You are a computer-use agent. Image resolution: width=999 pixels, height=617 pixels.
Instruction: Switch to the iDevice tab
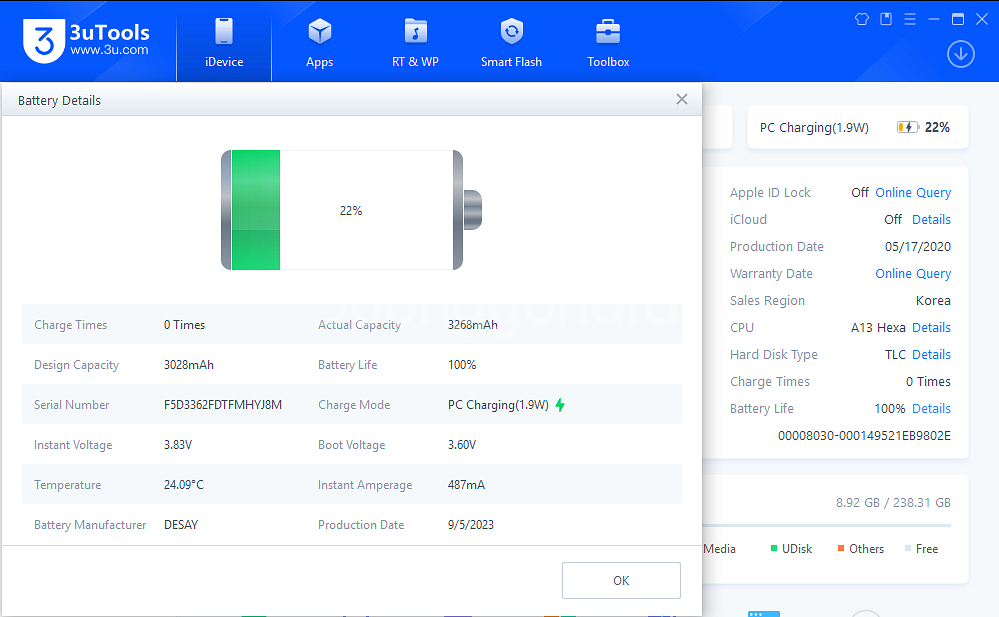pos(223,42)
